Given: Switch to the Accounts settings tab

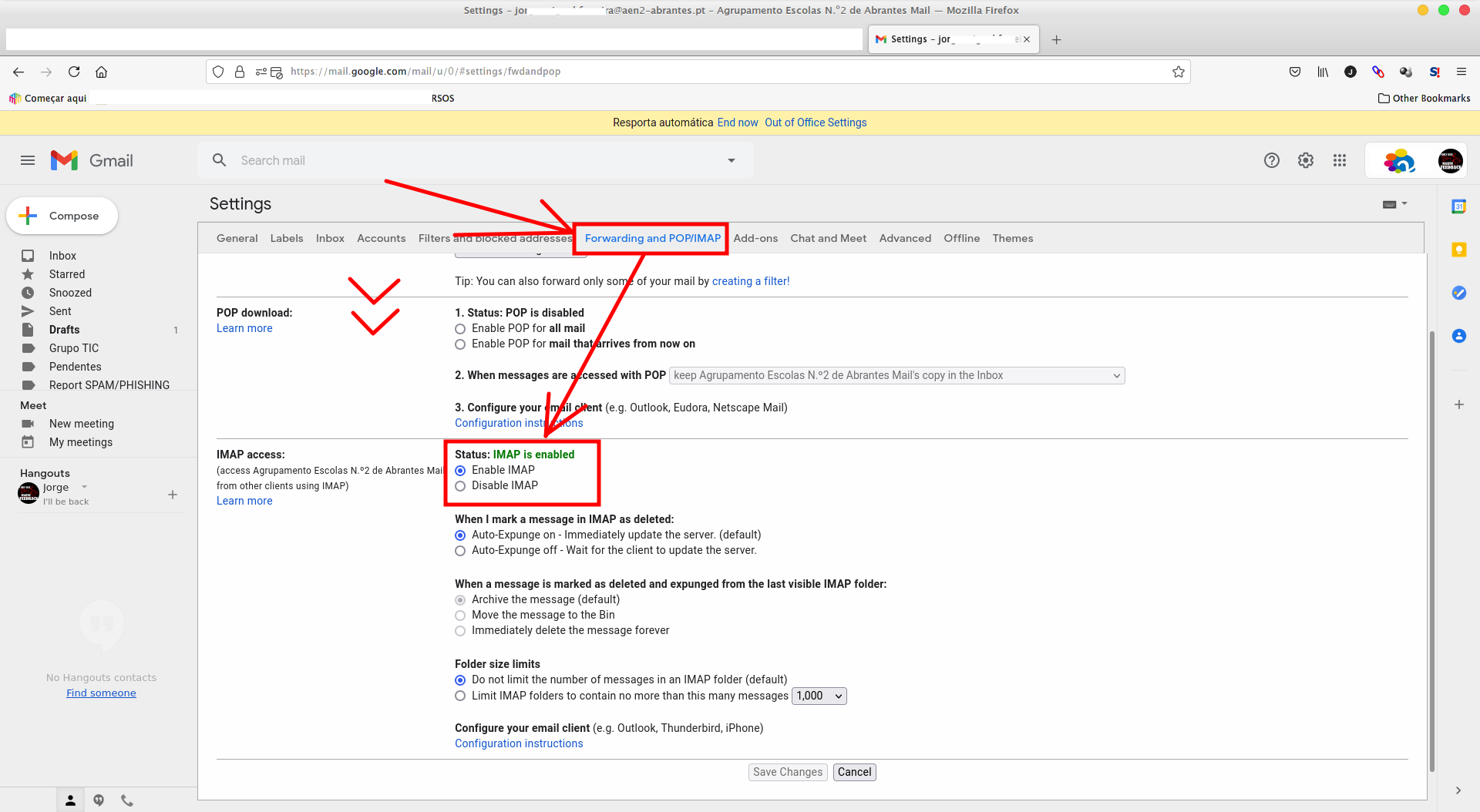Looking at the screenshot, I should tap(381, 239).
